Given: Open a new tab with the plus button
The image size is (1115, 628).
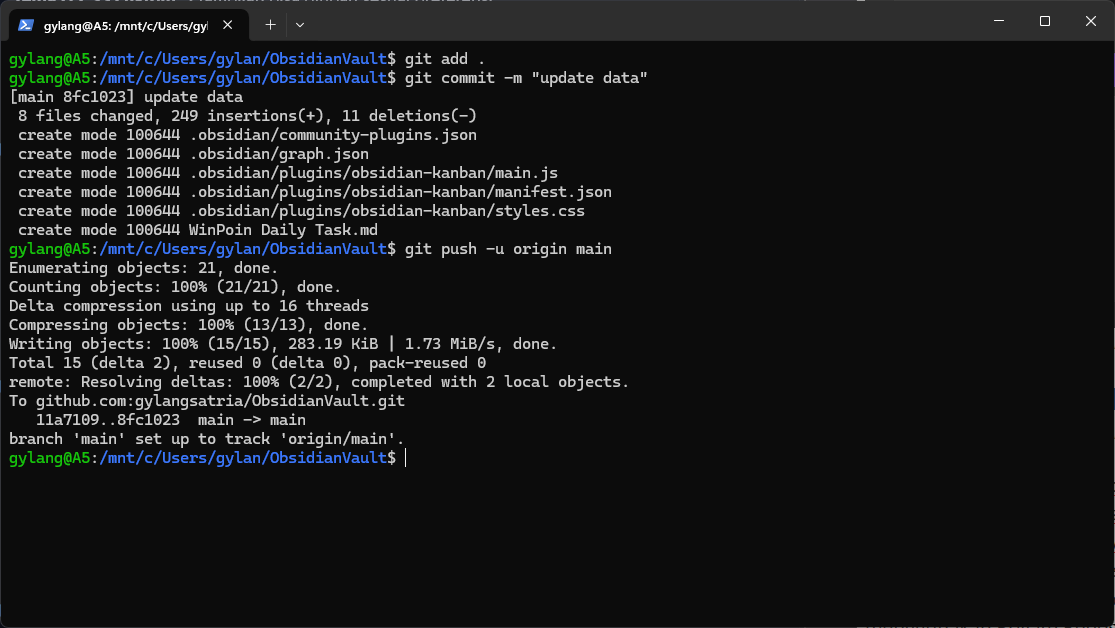Looking at the screenshot, I should point(270,24).
